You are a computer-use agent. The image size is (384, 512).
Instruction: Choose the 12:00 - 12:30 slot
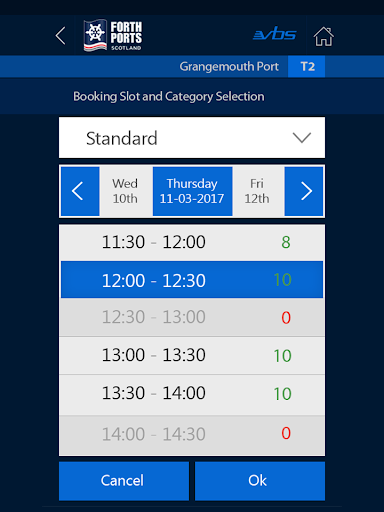click(192, 280)
